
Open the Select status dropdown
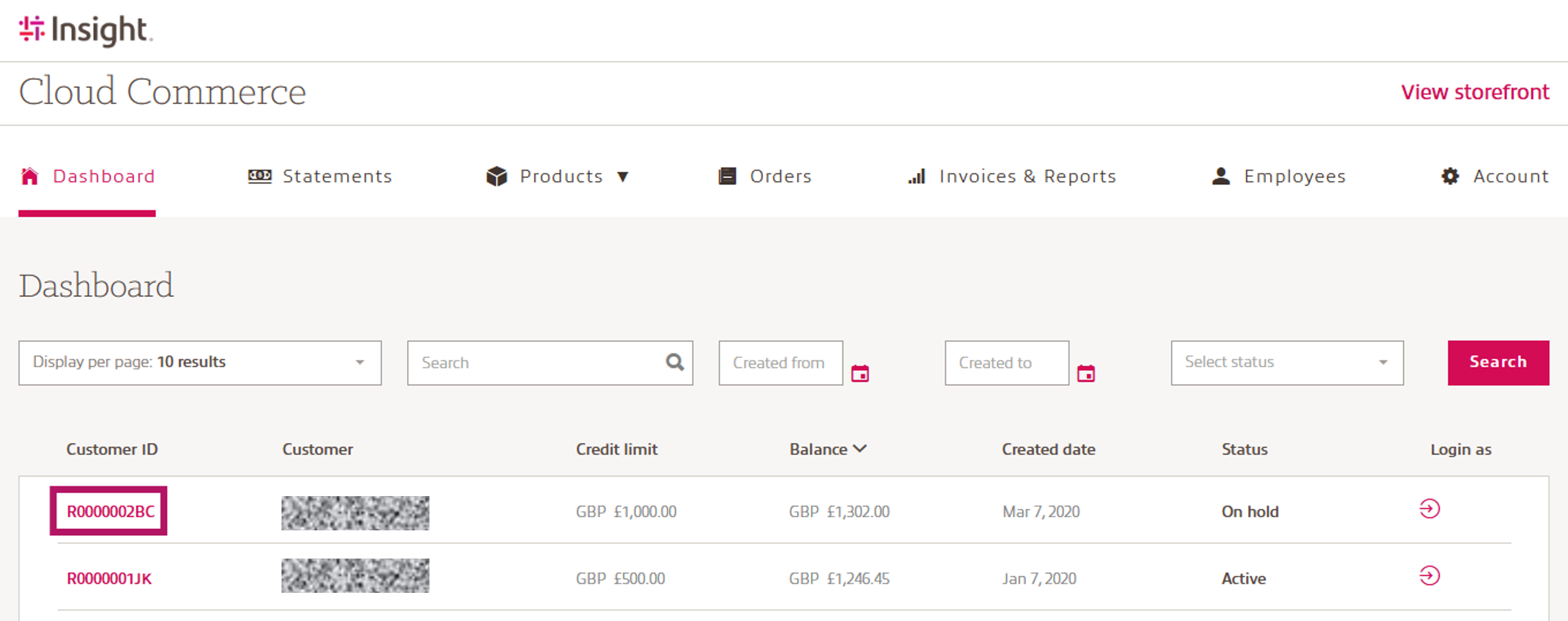point(1286,362)
